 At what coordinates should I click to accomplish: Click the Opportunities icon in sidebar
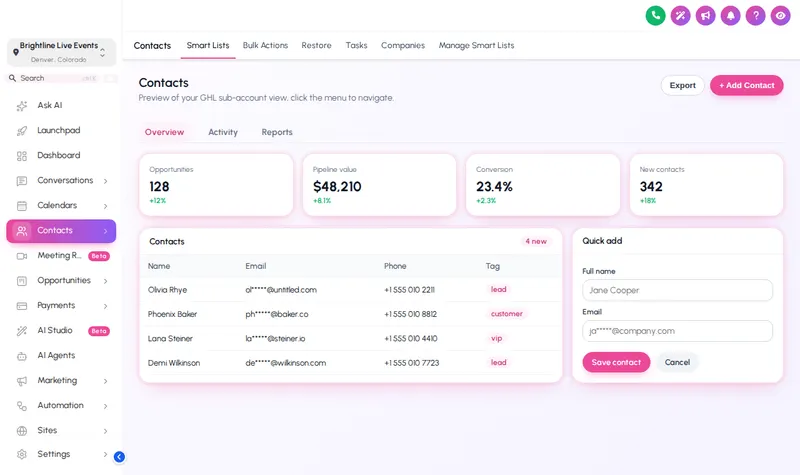[21, 281]
